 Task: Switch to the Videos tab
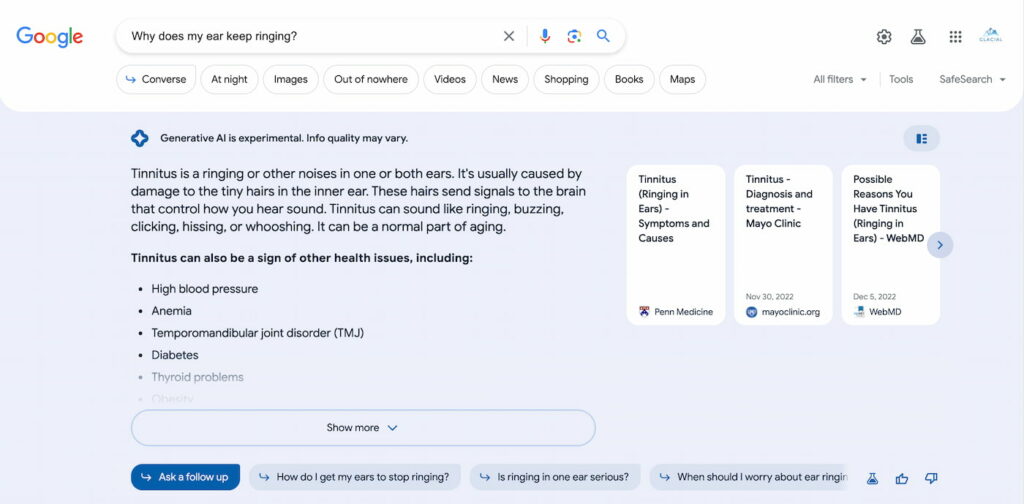click(x=450, y=80)
